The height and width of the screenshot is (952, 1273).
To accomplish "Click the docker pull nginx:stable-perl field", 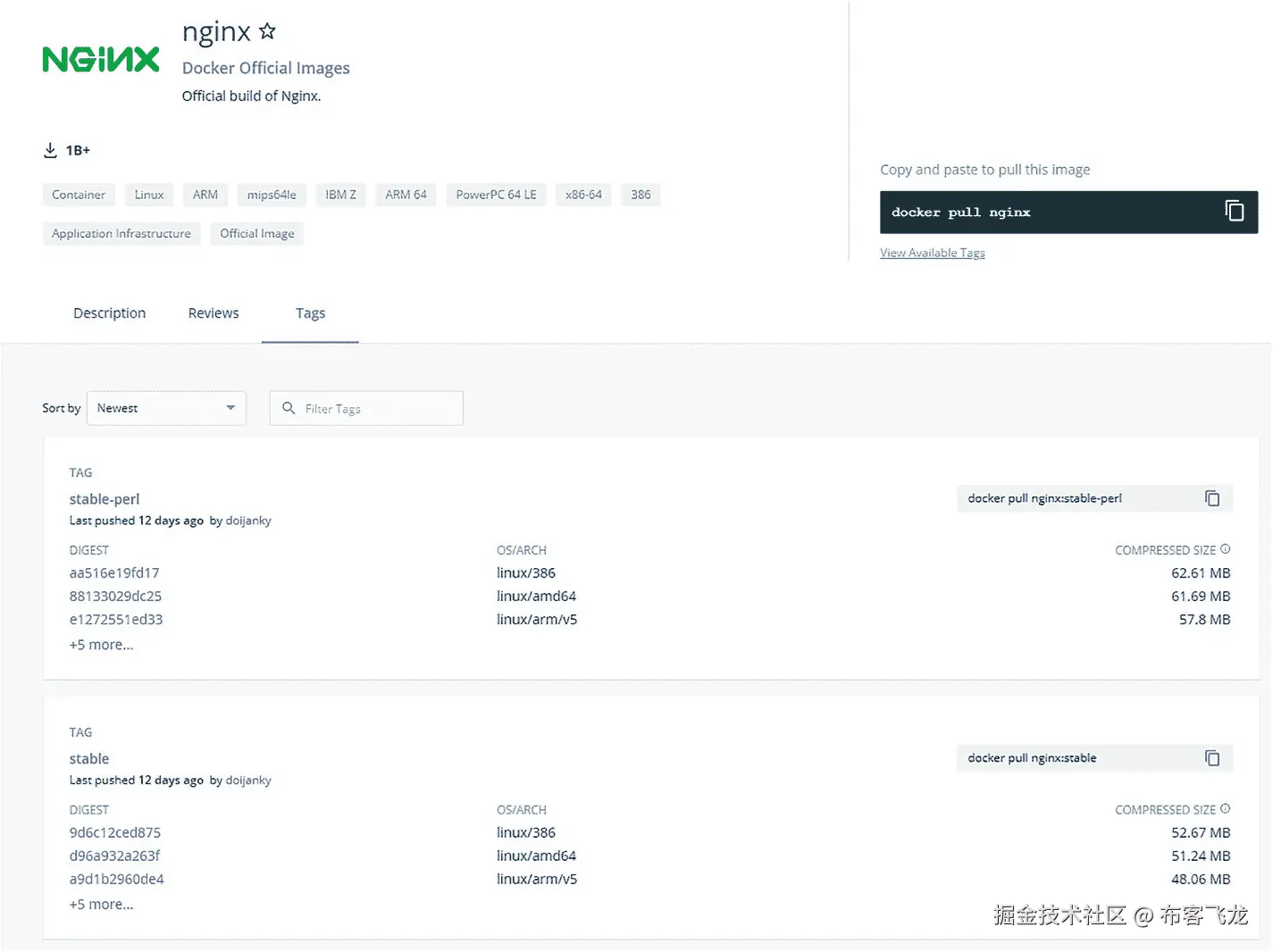I will [1094, 498].
